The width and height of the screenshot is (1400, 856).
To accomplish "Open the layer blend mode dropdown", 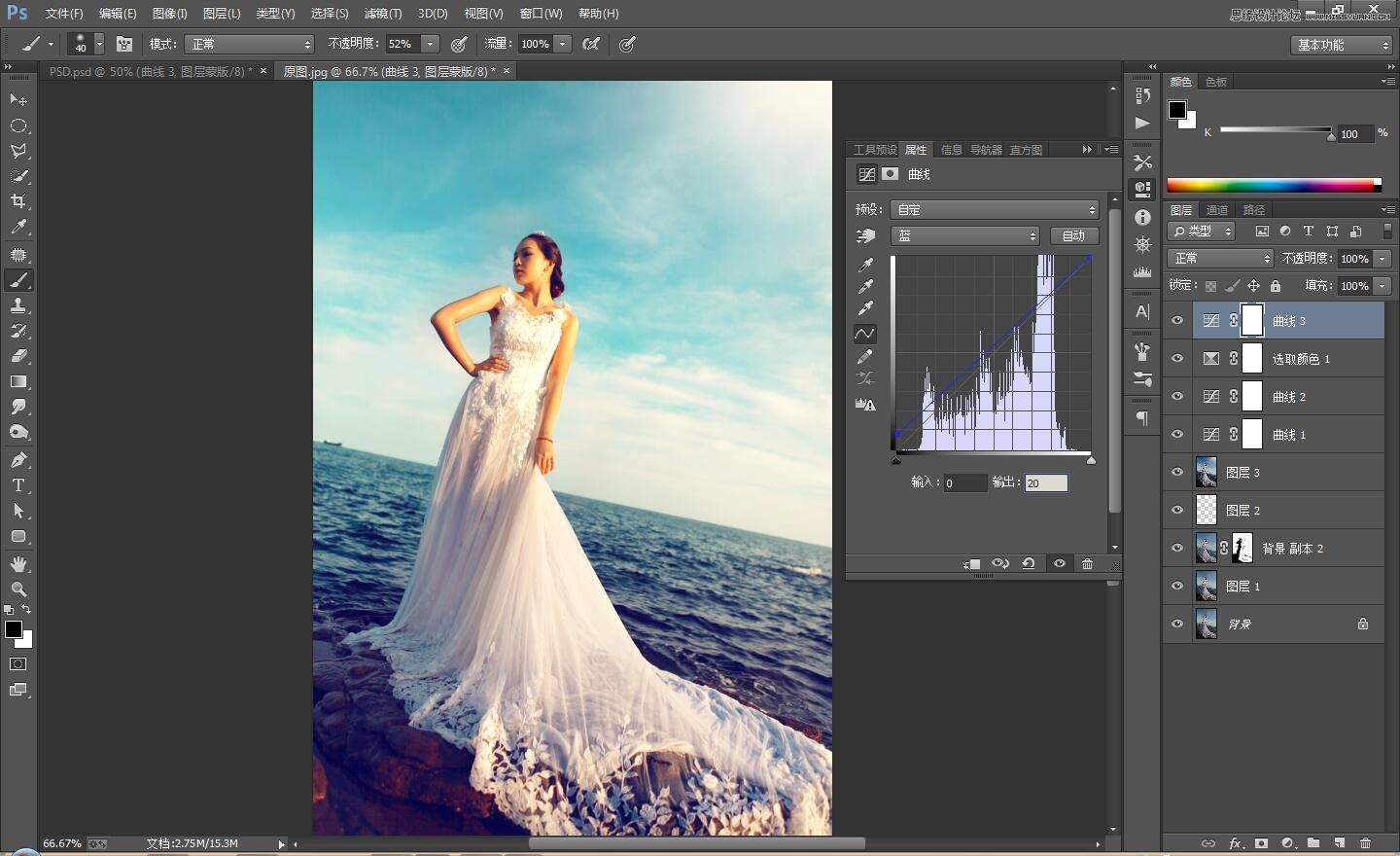I will [x=1220, y=259].
